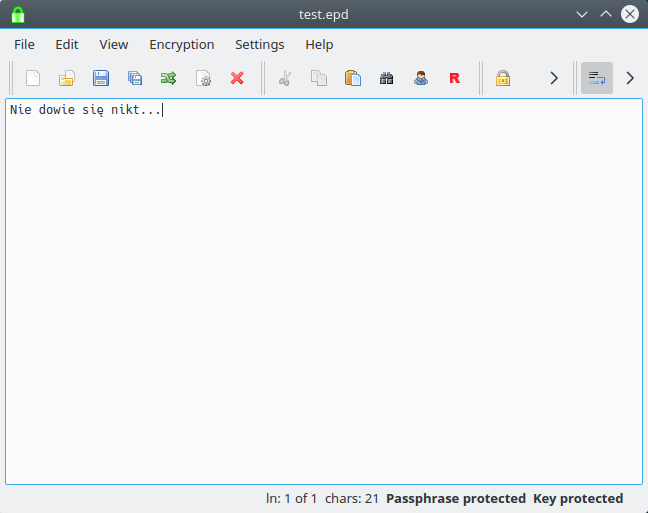Screen dimensions: 648x513
Task: Click the Save As multiple disks icon
Action: (x=135, y=78)
